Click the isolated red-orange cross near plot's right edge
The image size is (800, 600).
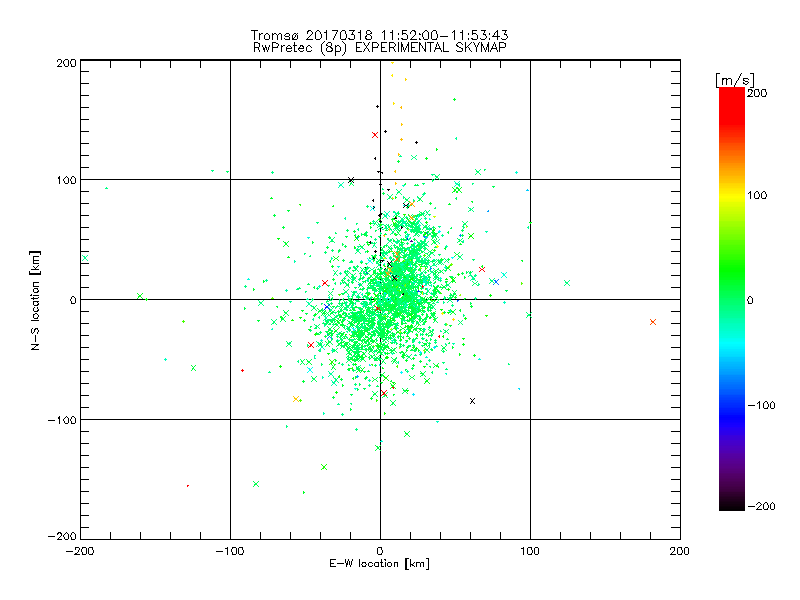(x=653, y=322)
